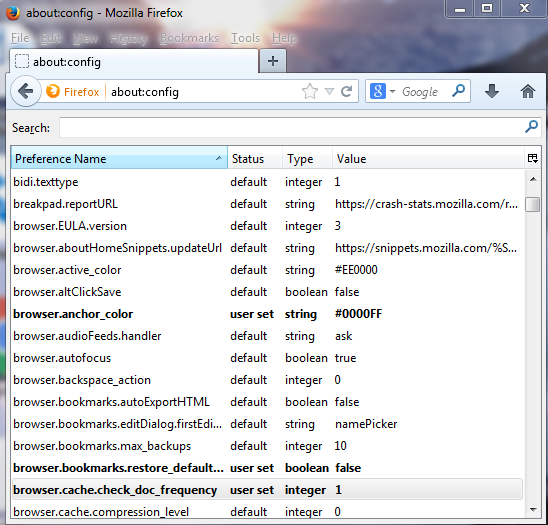Open the Google search engine selector

pyautogui.click(x=383, y=91)
